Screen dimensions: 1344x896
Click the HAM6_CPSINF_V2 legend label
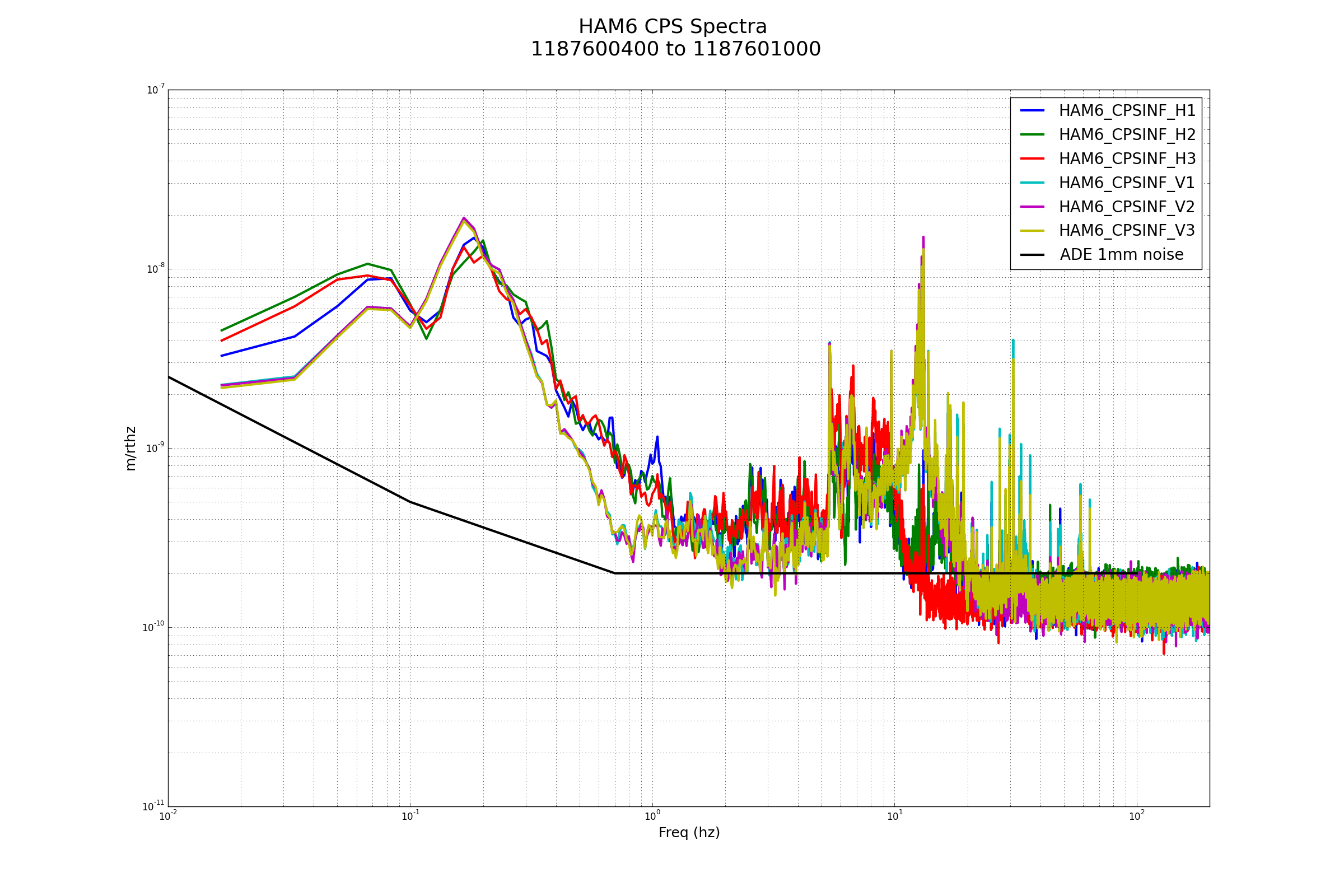click(1126, 207)
